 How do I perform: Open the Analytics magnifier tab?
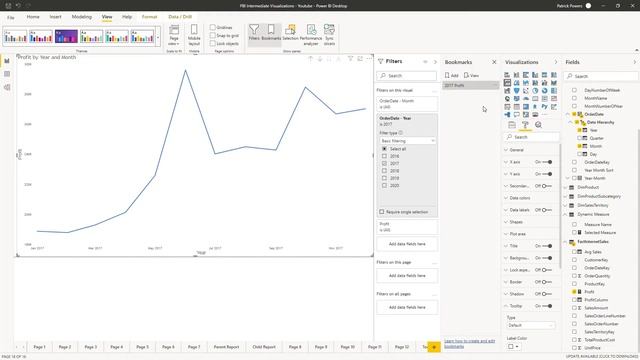(x=538, y=125)
